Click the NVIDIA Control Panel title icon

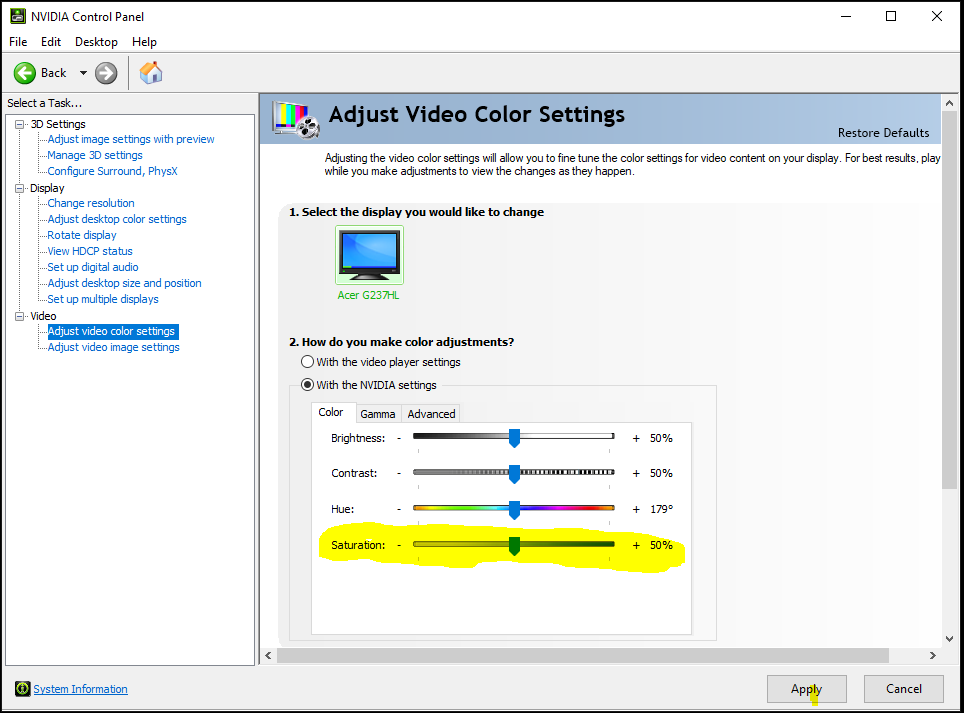(x=18, y=17)
